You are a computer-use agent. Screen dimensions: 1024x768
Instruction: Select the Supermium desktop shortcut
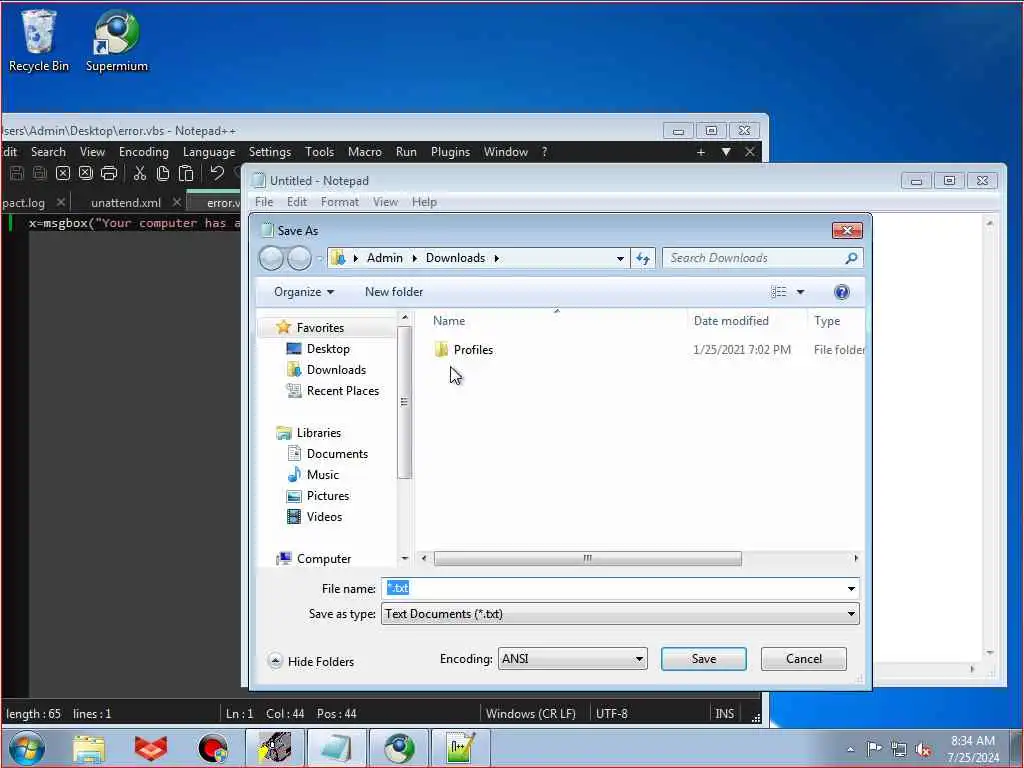[117, 40]
